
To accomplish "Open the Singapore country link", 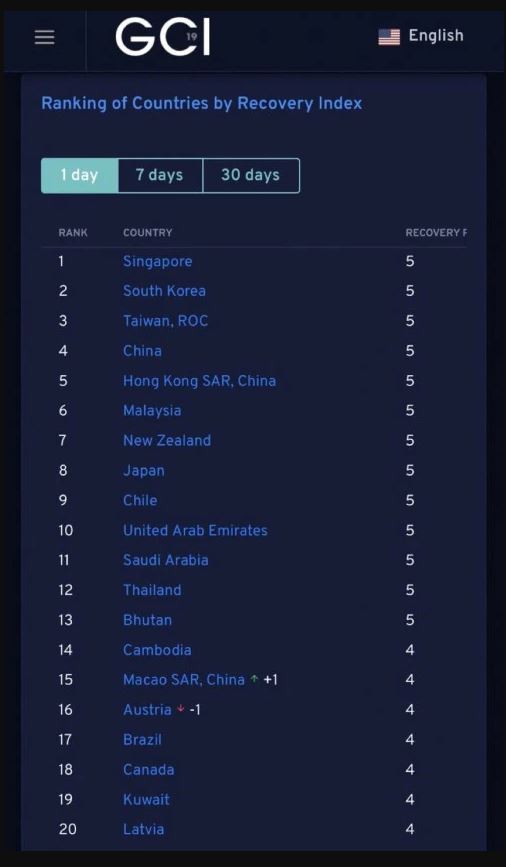I will pyautogui.click(x=158, y=262).
